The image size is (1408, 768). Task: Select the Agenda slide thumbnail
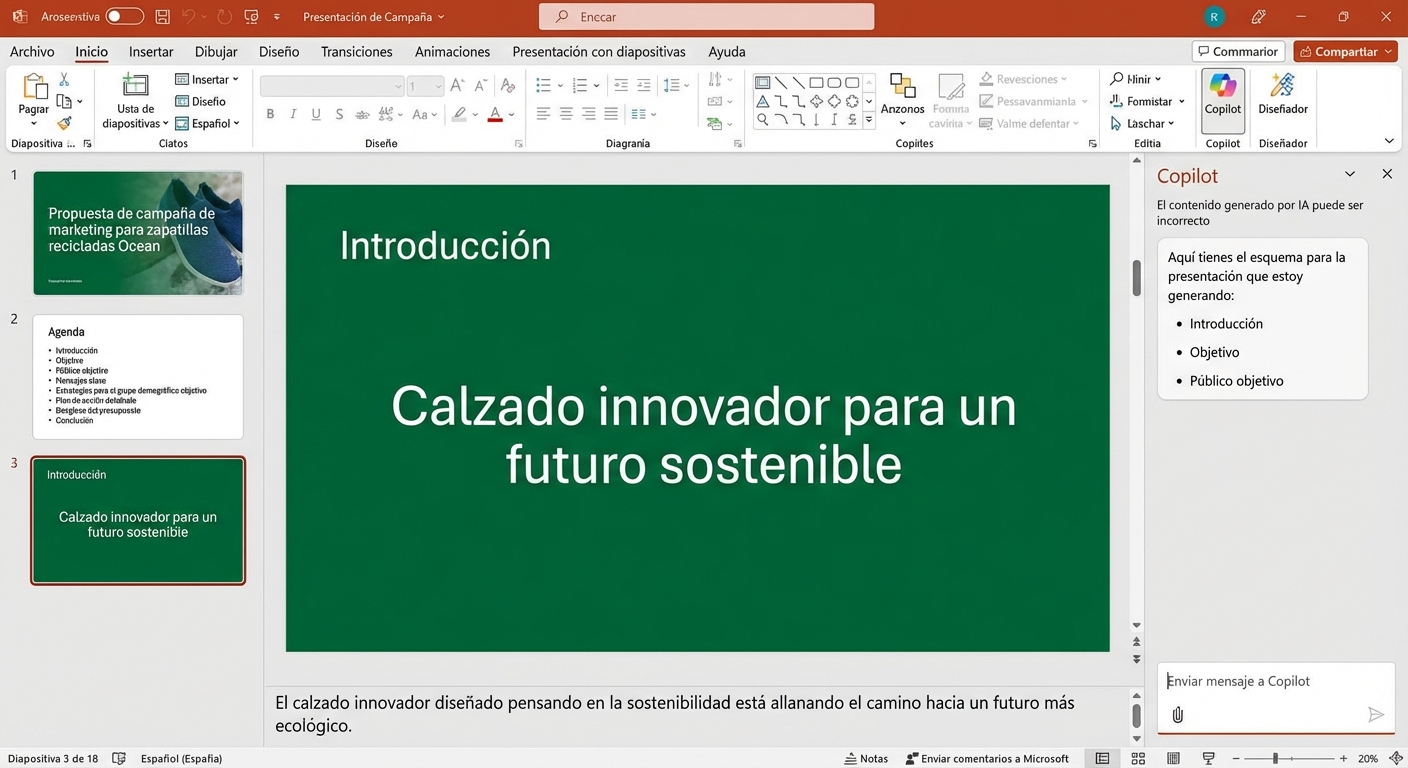[x=137, y=376]
